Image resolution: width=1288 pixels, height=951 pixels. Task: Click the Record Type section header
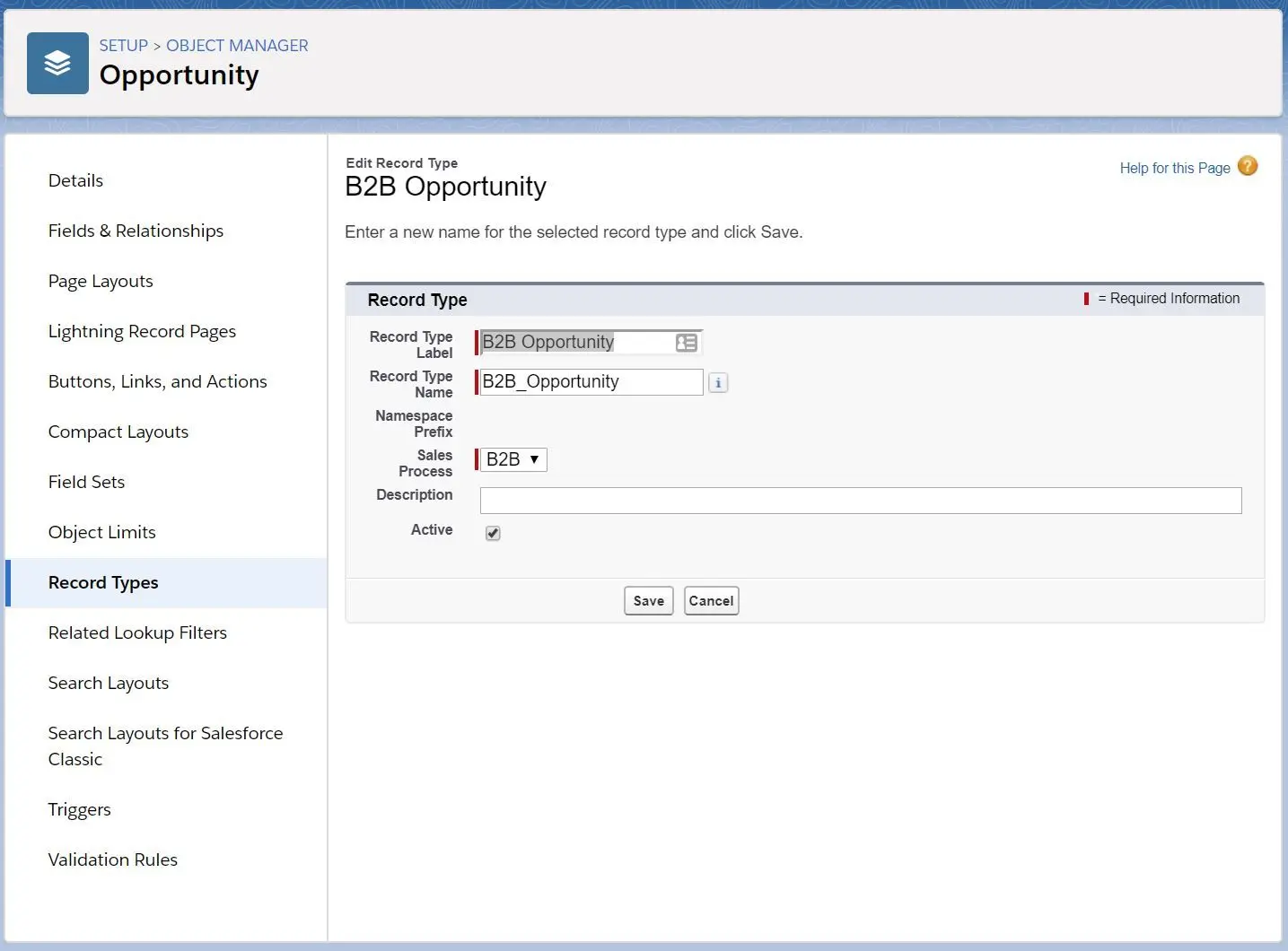tap(417, 300)
